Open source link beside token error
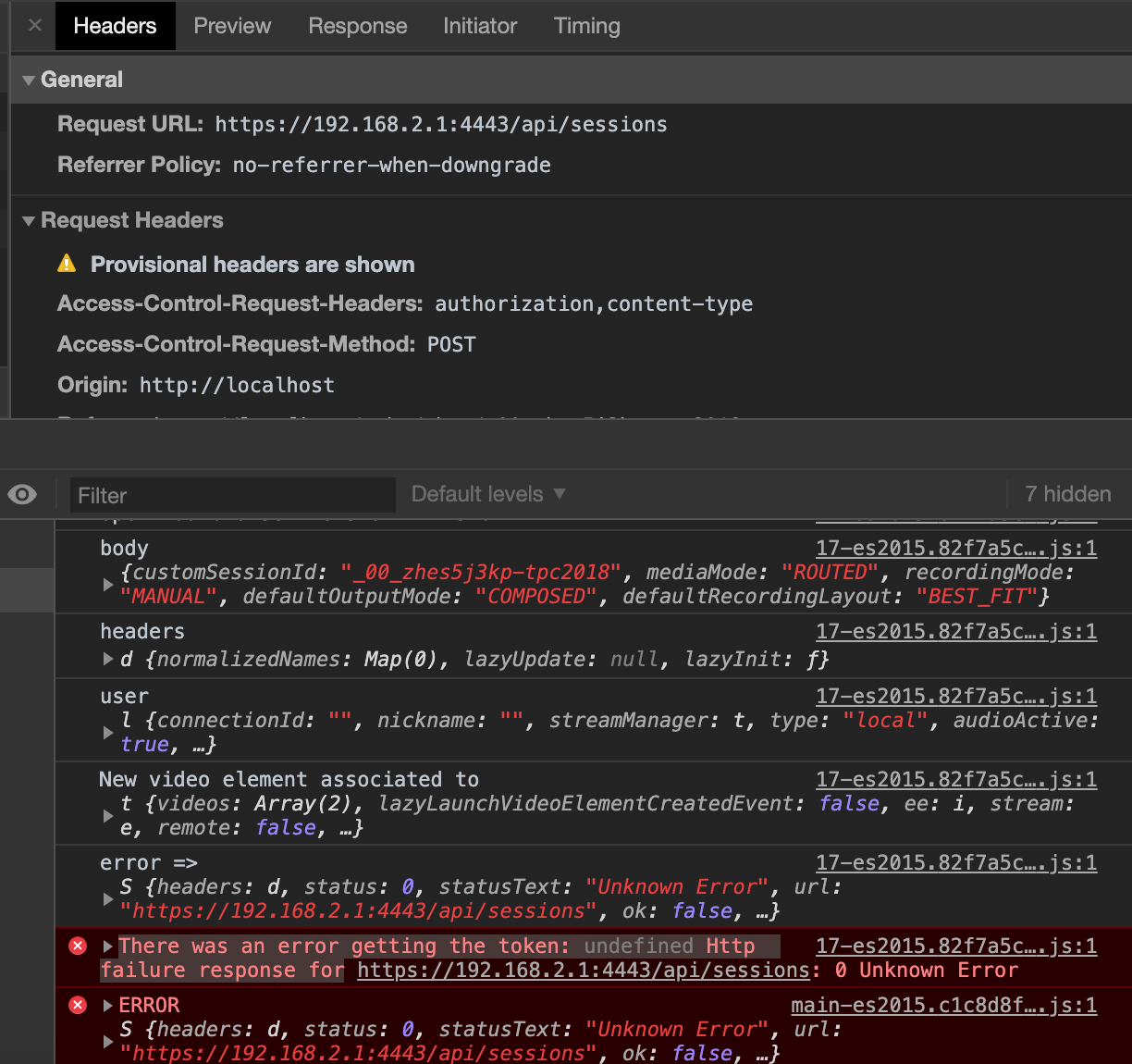1132x1064 pixels. click(x=956, y=946)
